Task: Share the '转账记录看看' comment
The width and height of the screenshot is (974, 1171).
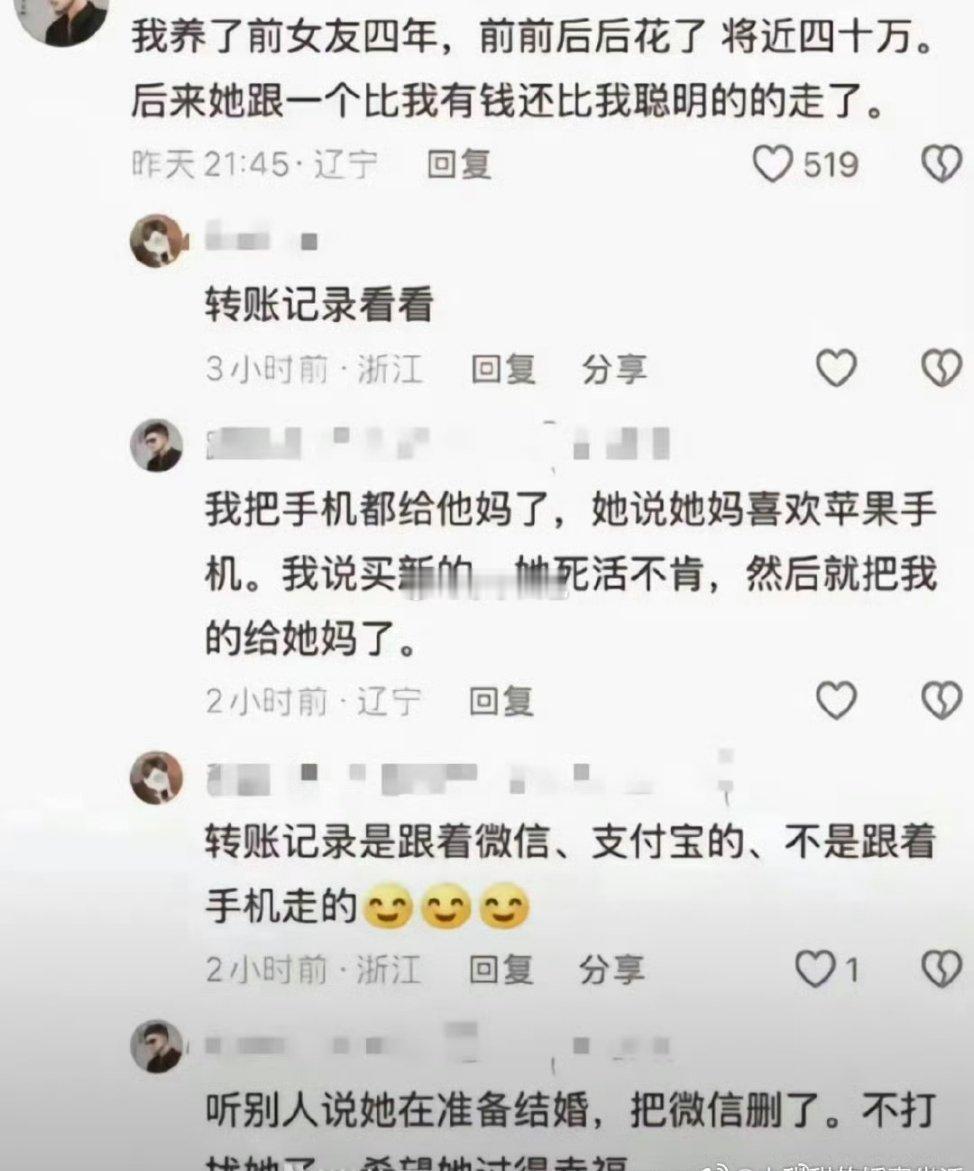Action: coord(614,369)
